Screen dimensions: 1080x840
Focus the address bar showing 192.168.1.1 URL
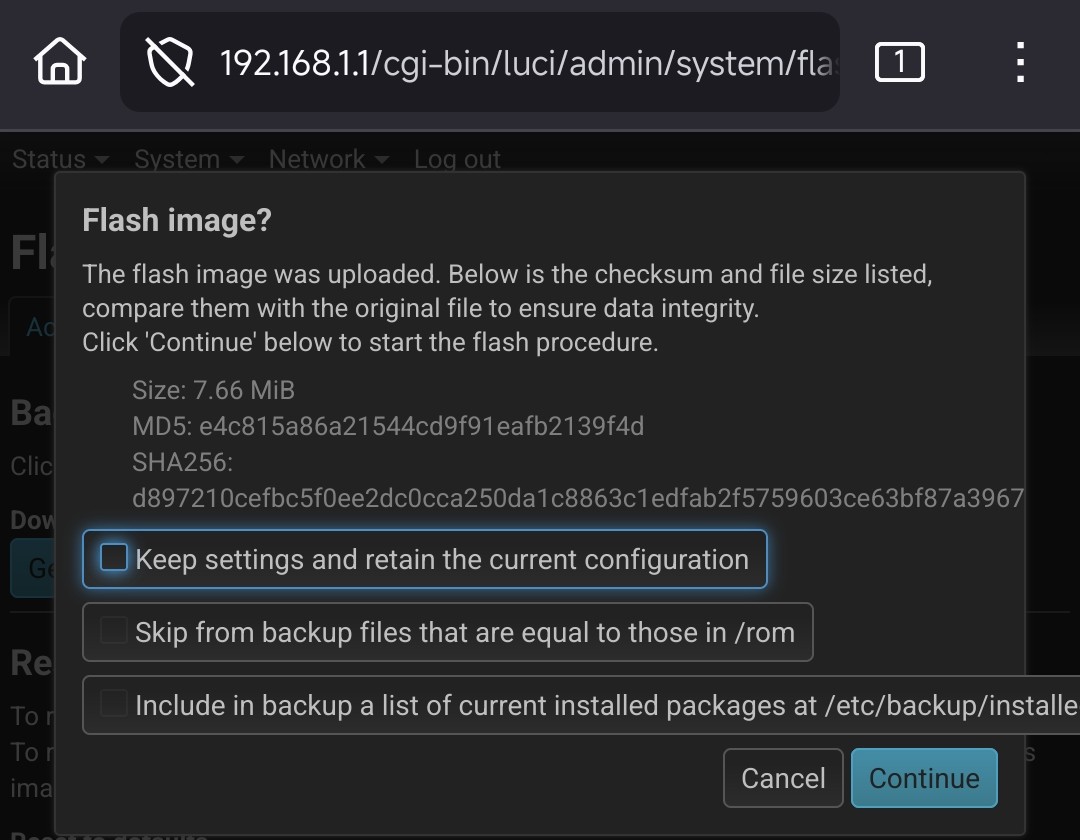click(525, 63)
